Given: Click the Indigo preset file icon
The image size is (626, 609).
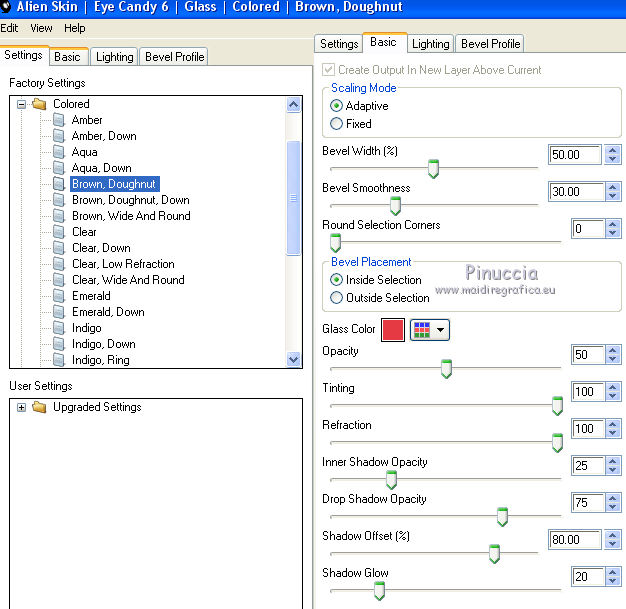Looking at the screenshot, I should (59, 328).
